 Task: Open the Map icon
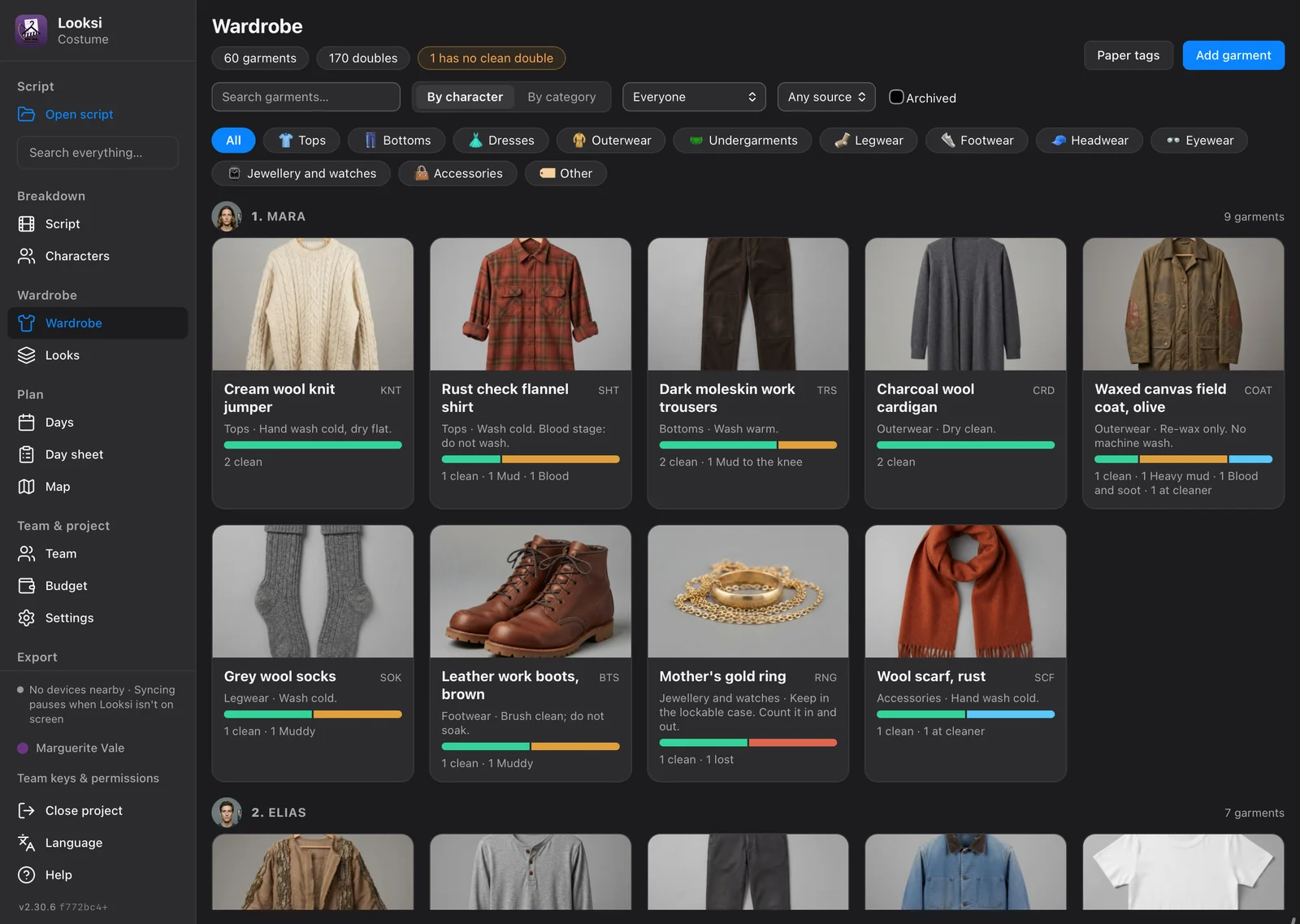point(26,487)
